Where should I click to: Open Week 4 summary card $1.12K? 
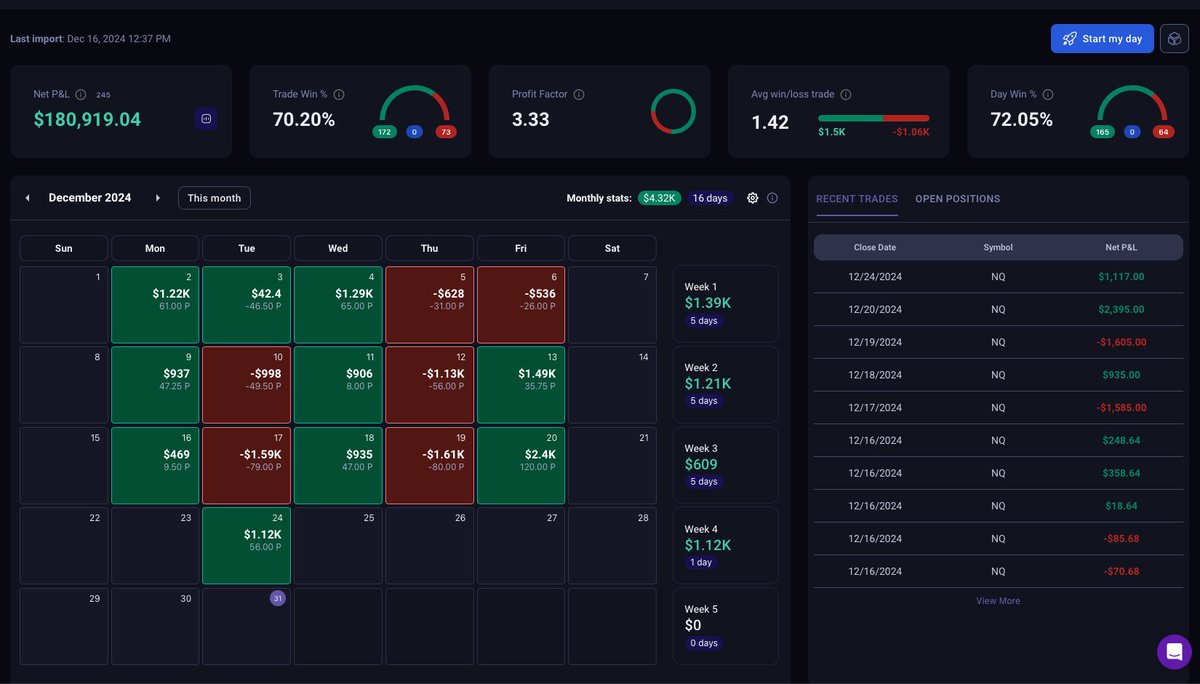click(725, 546)
